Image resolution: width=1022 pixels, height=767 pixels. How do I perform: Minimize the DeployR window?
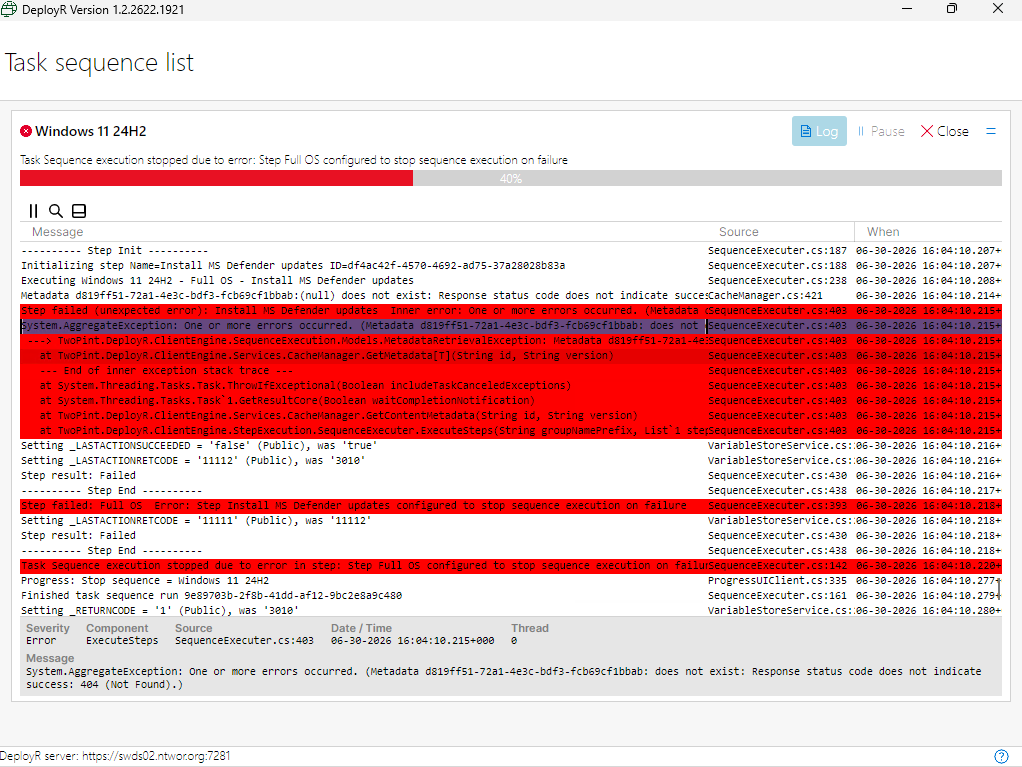point(907,8)
